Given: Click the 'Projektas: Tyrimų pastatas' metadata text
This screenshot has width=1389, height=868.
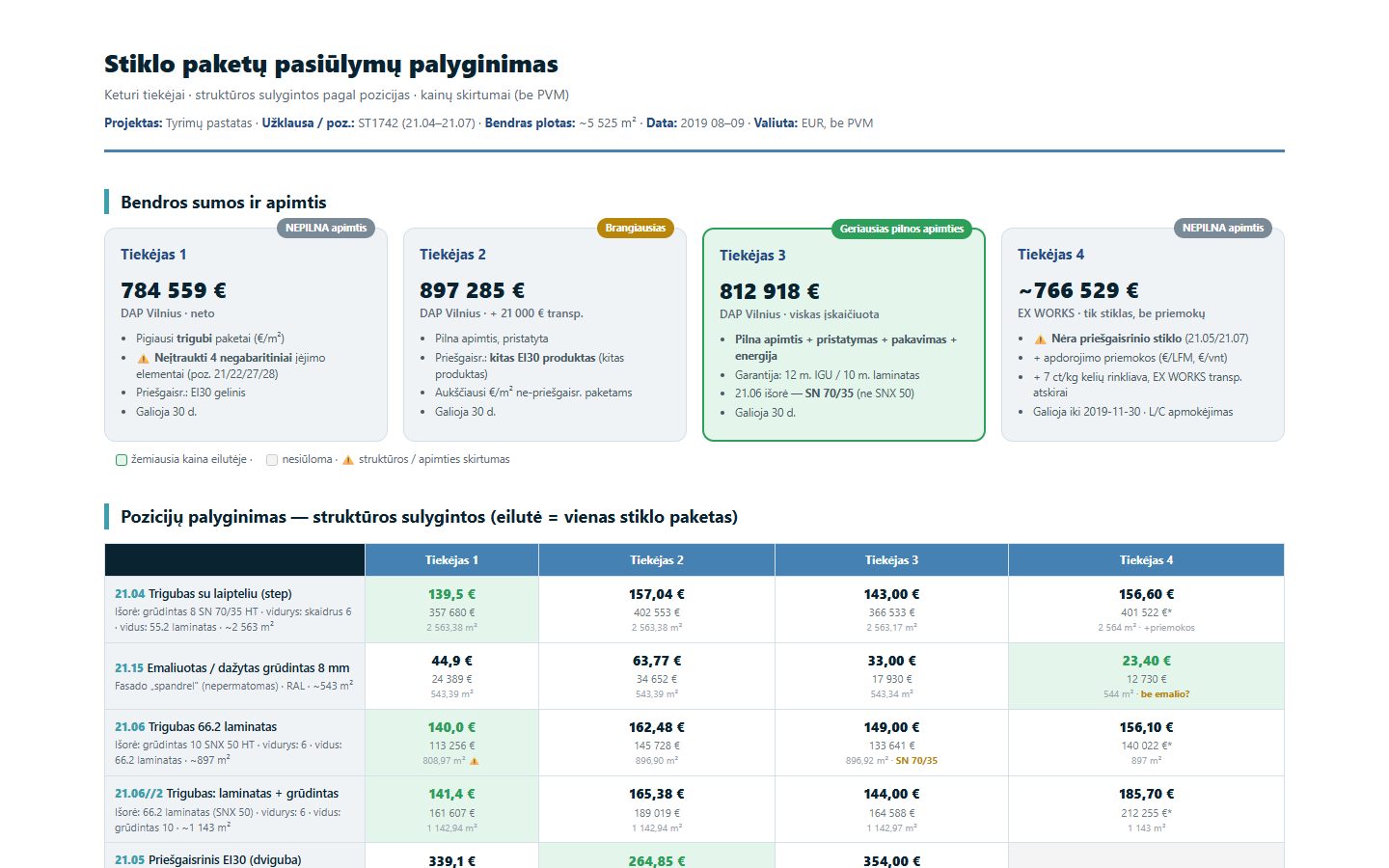Looking at the screenshot, I should point(178,123).
